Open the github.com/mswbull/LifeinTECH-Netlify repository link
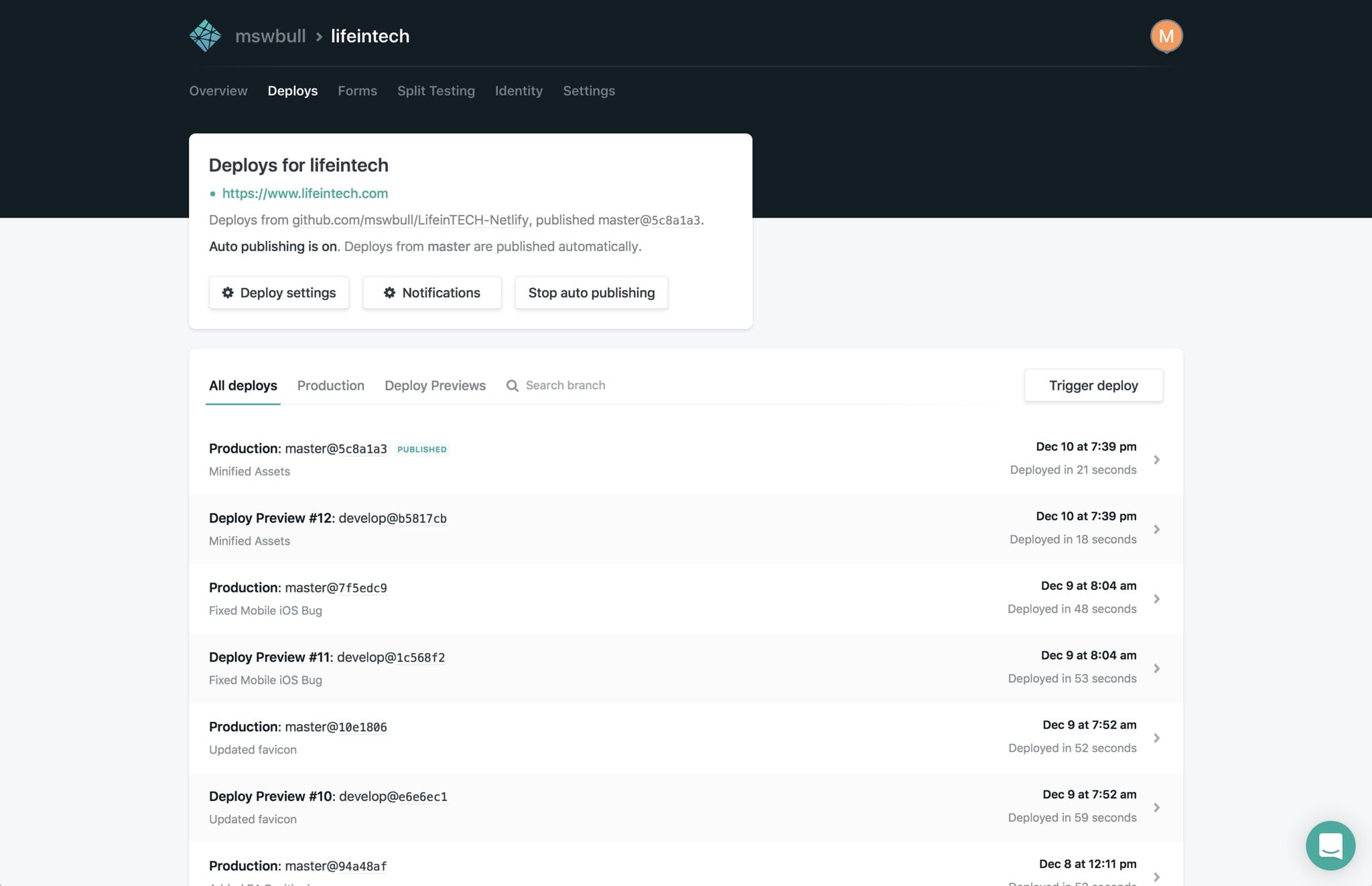 click(x=410, y=220)
